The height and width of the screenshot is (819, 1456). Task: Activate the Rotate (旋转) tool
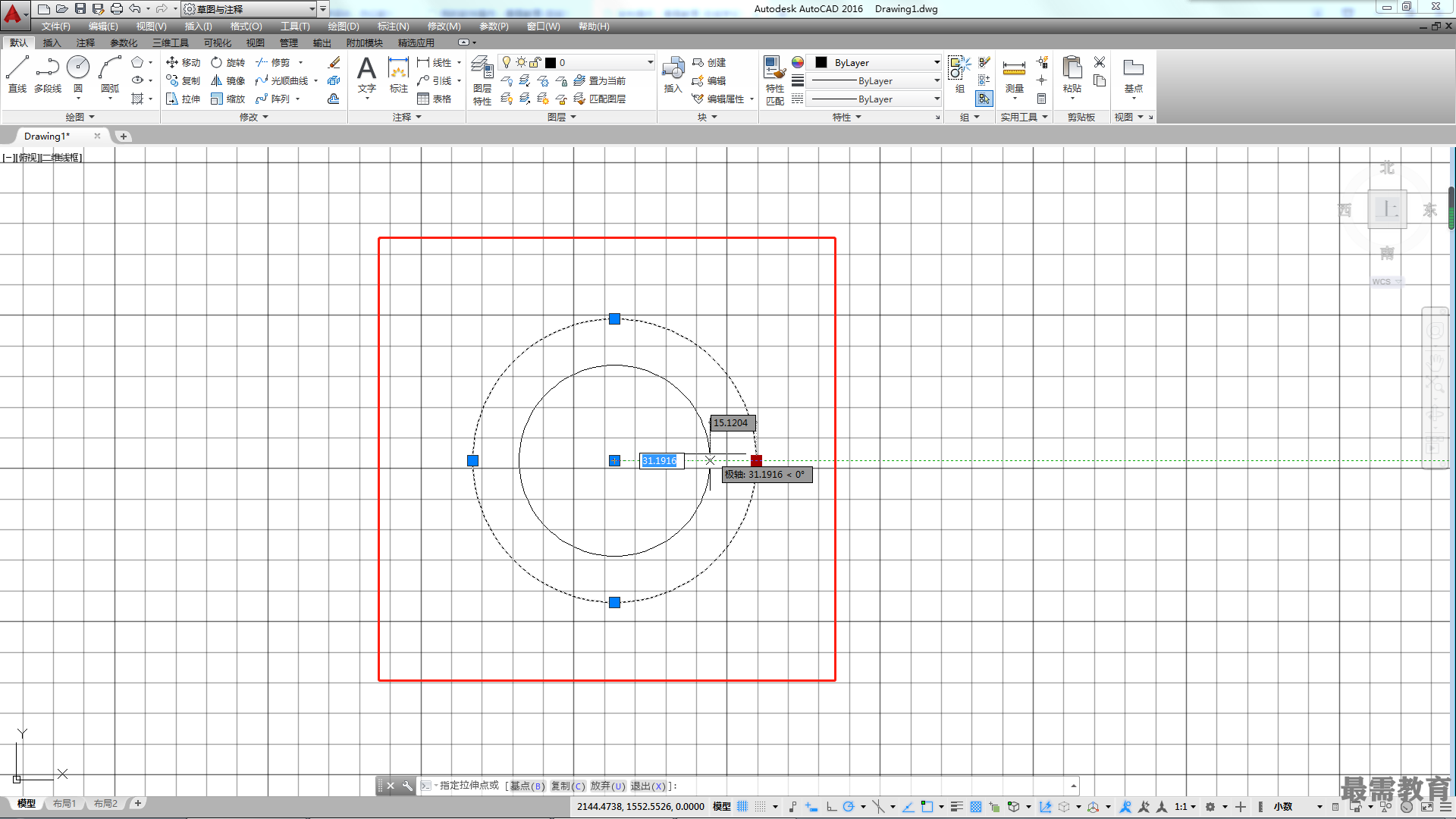tap(227, 62)
